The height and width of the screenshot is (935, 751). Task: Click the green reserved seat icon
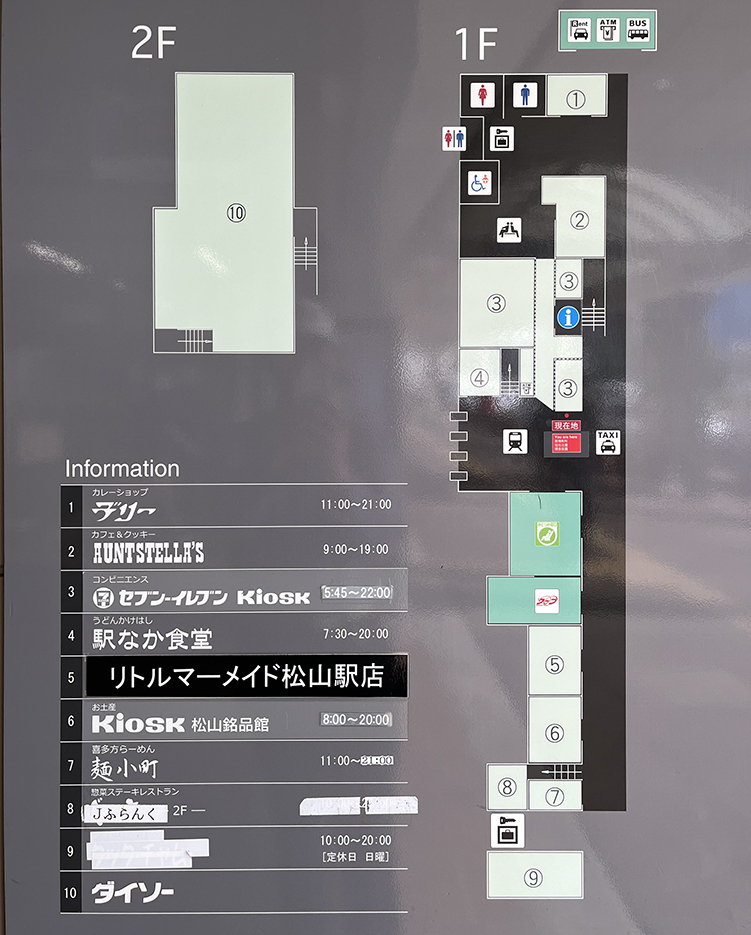547,535
